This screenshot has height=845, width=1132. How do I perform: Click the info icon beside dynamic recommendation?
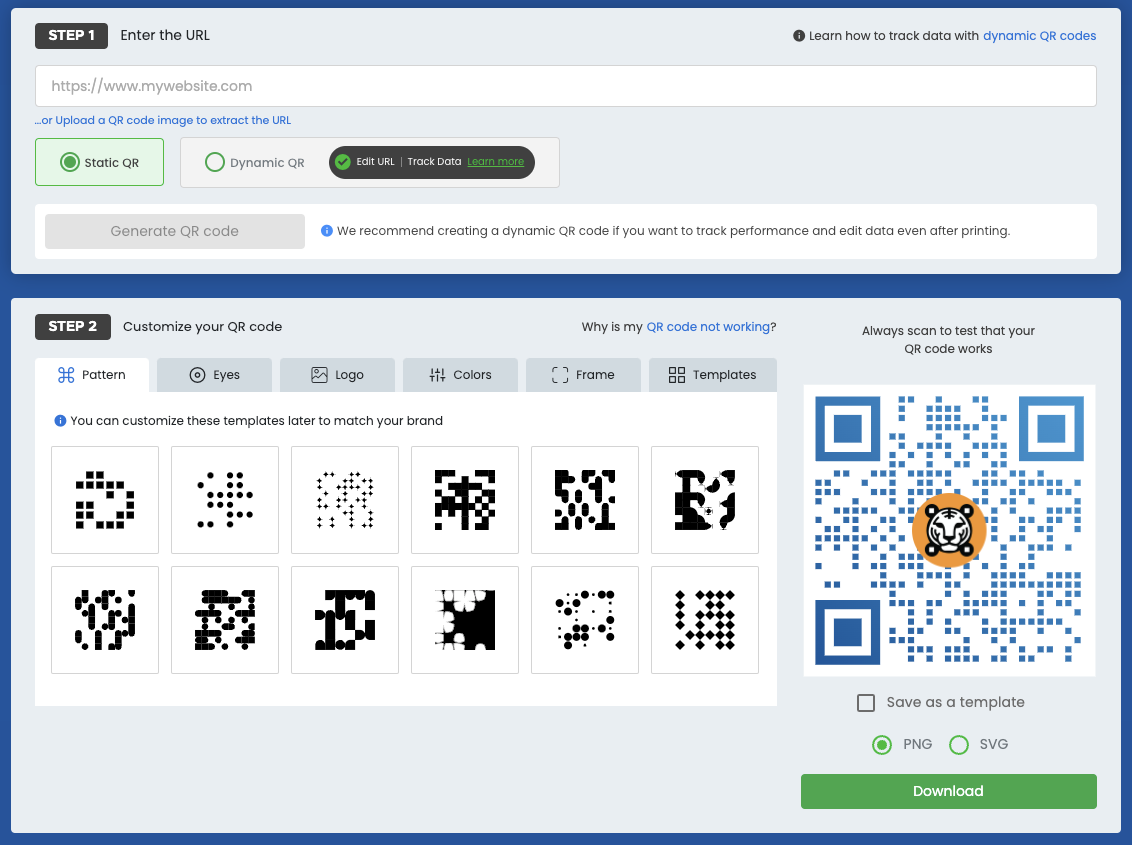(326, 231)
